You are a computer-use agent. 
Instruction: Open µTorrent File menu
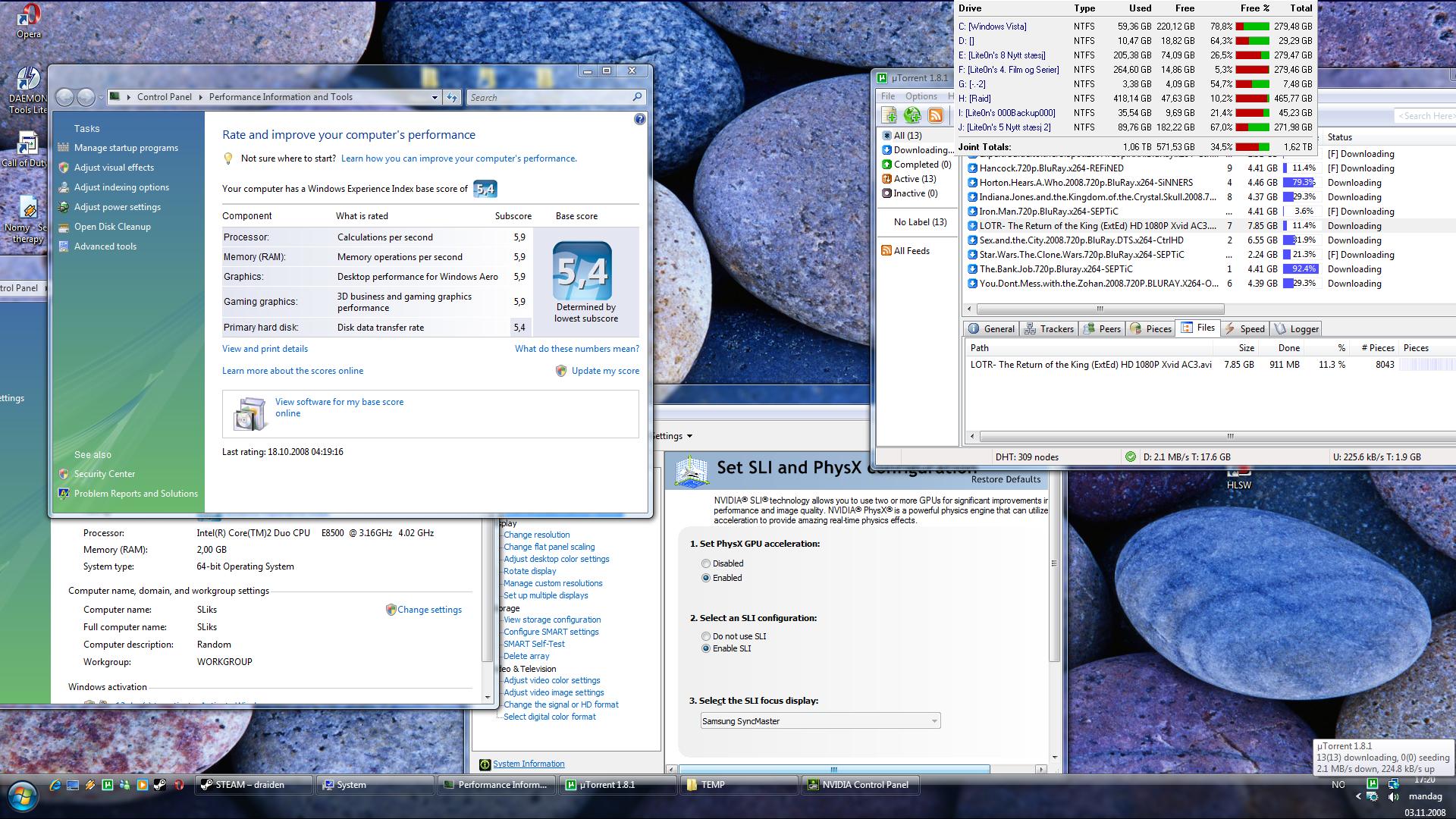coord(888,96)
